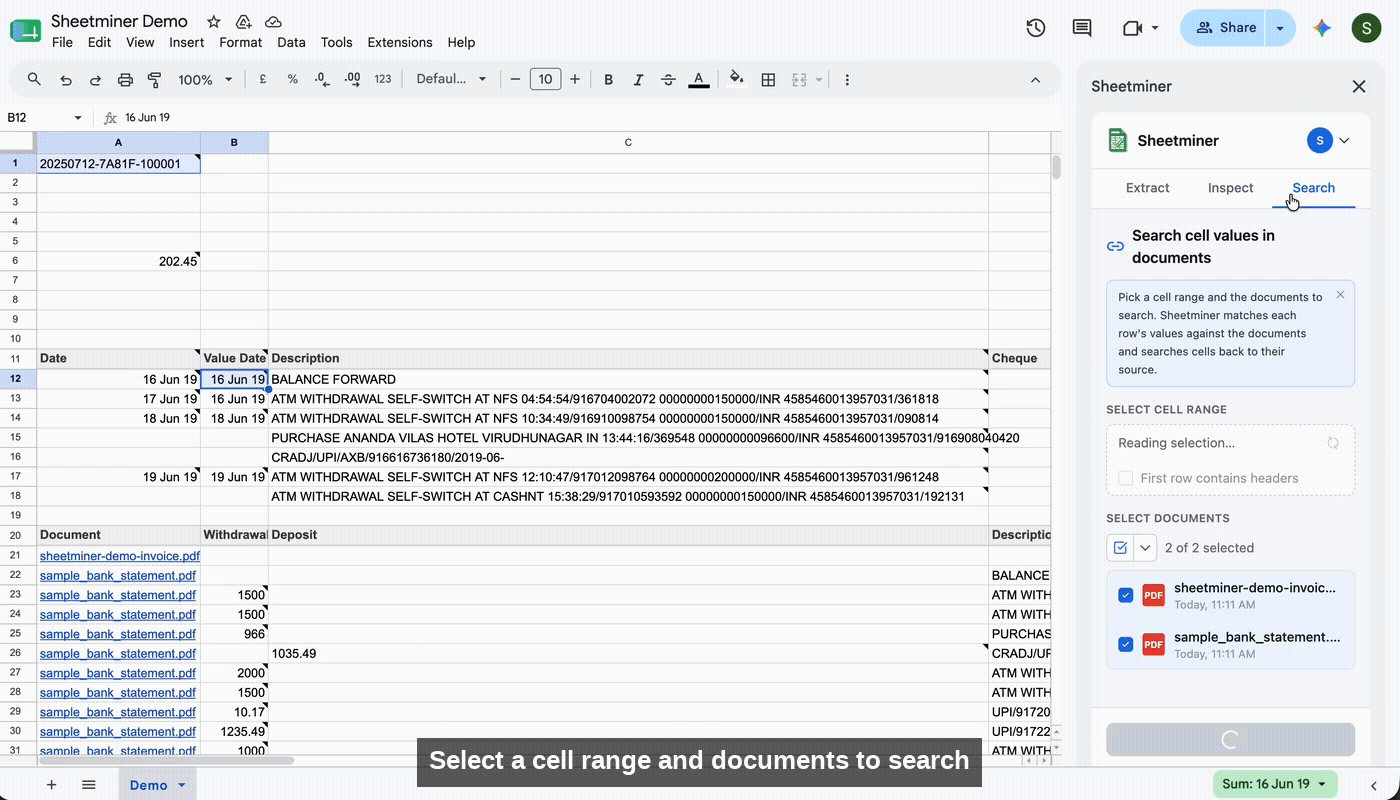Open the text color picker
Image resolution: width=1400 pixels, height=800 pixels.
pyautogui.click(x=699, y=80)
